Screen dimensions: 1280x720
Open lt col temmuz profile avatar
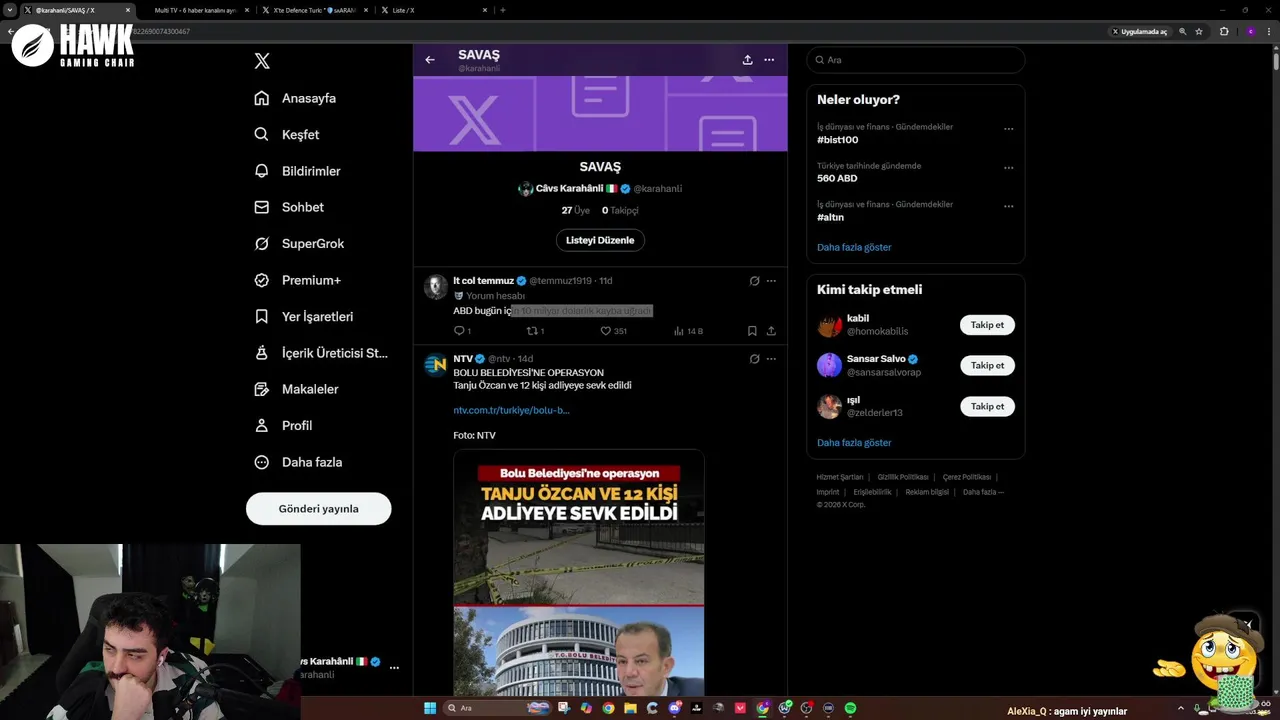click(x=436, y=287)
